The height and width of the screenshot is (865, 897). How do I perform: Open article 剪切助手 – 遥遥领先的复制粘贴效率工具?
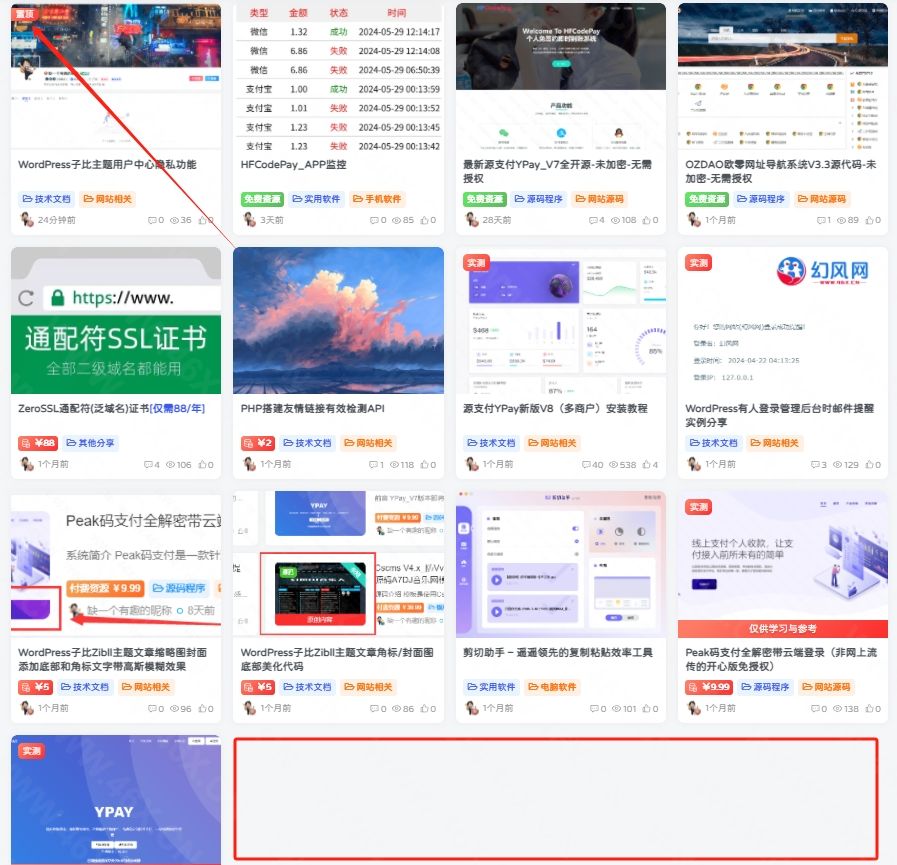pos(558,653)
